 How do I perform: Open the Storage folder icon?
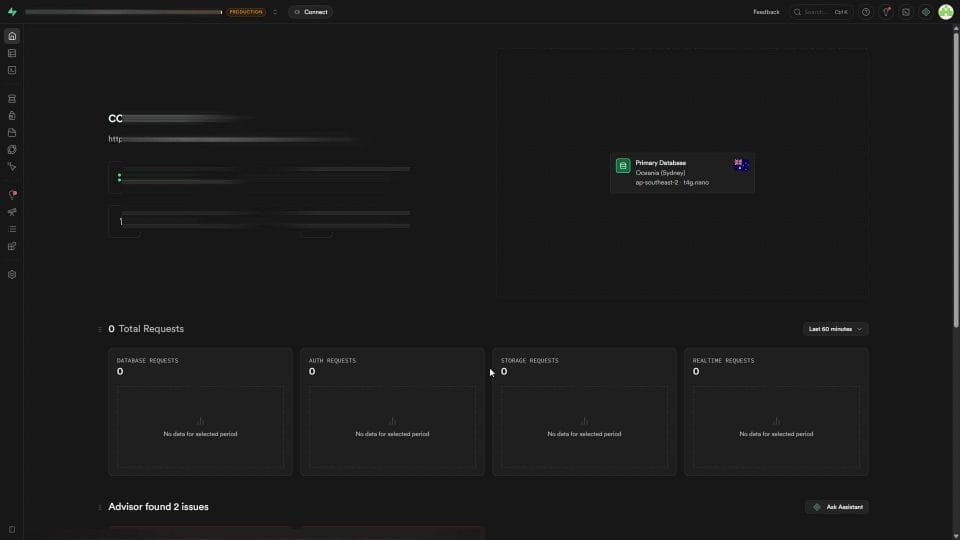point(12,133)
